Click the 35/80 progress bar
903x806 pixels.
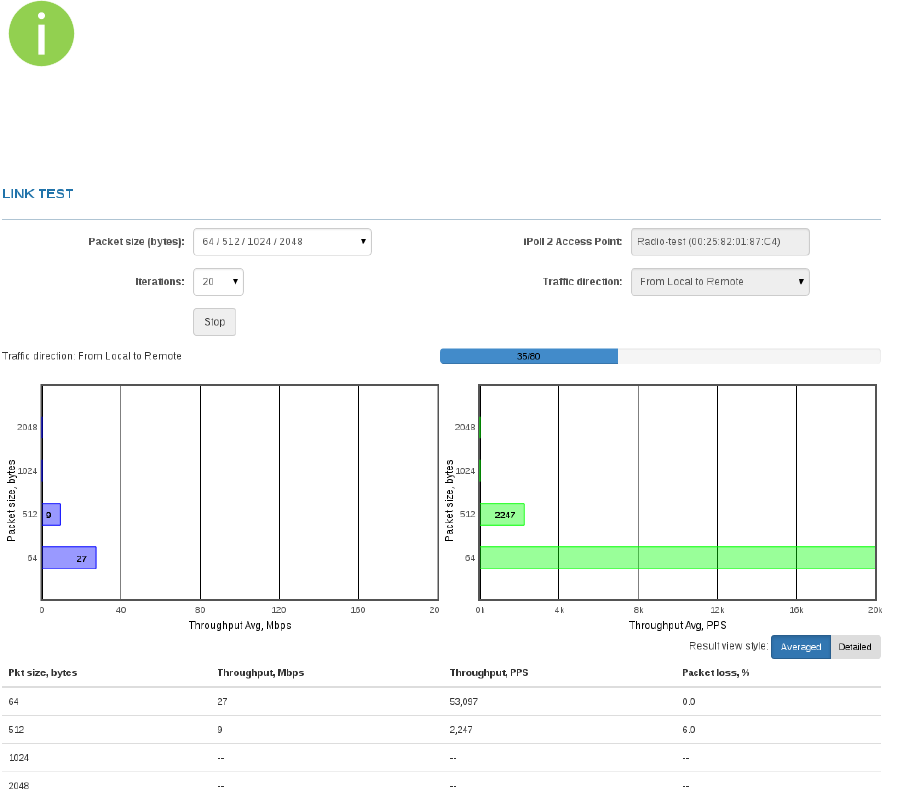(x=660, y=356)
